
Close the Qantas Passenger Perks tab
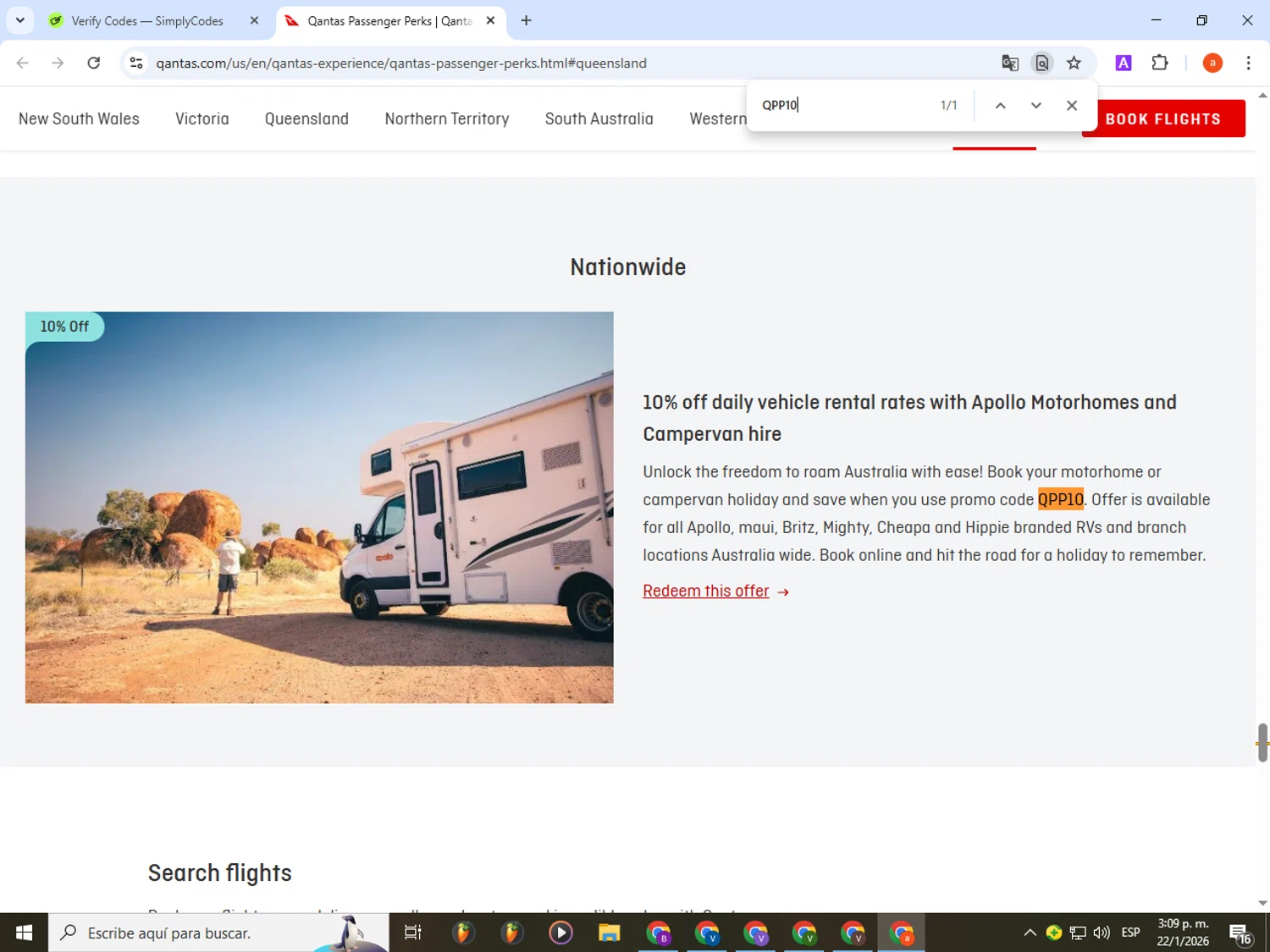490,21
